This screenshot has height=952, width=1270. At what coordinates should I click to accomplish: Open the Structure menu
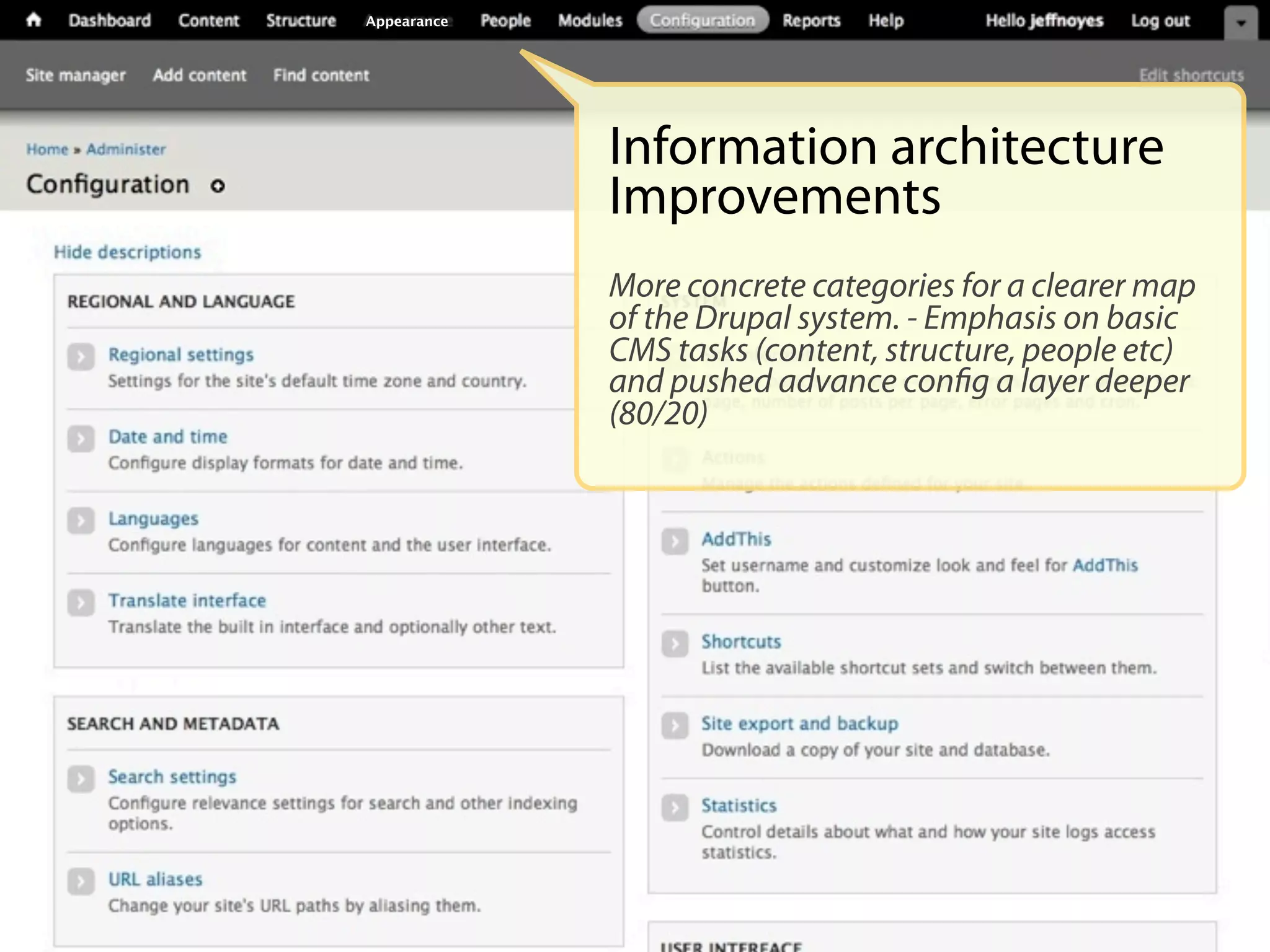point(301,20)
